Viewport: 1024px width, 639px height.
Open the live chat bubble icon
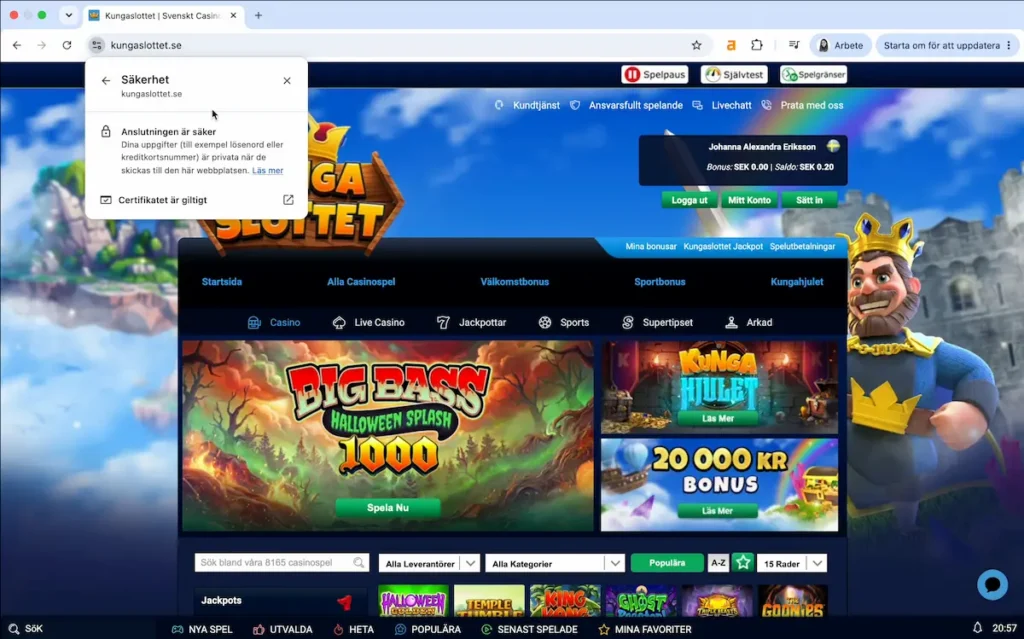pos(992,584)
